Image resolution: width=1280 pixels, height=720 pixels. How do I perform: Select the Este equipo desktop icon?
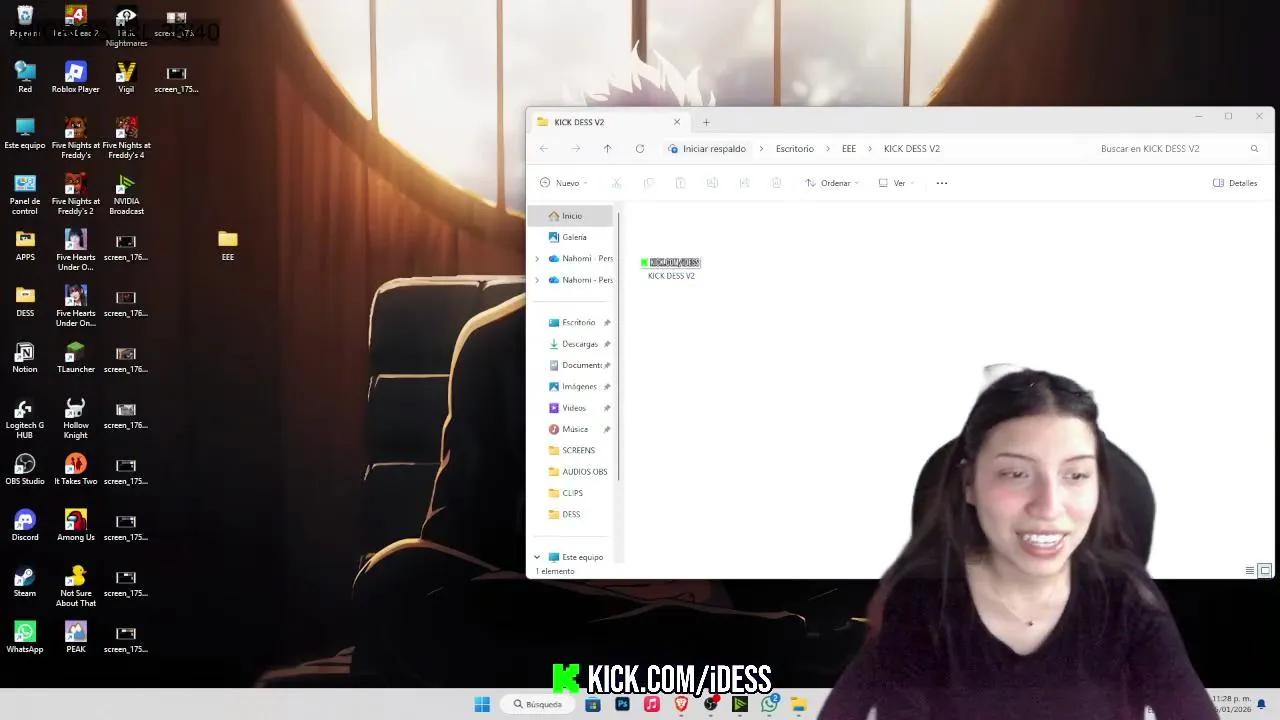coord(25,134)
